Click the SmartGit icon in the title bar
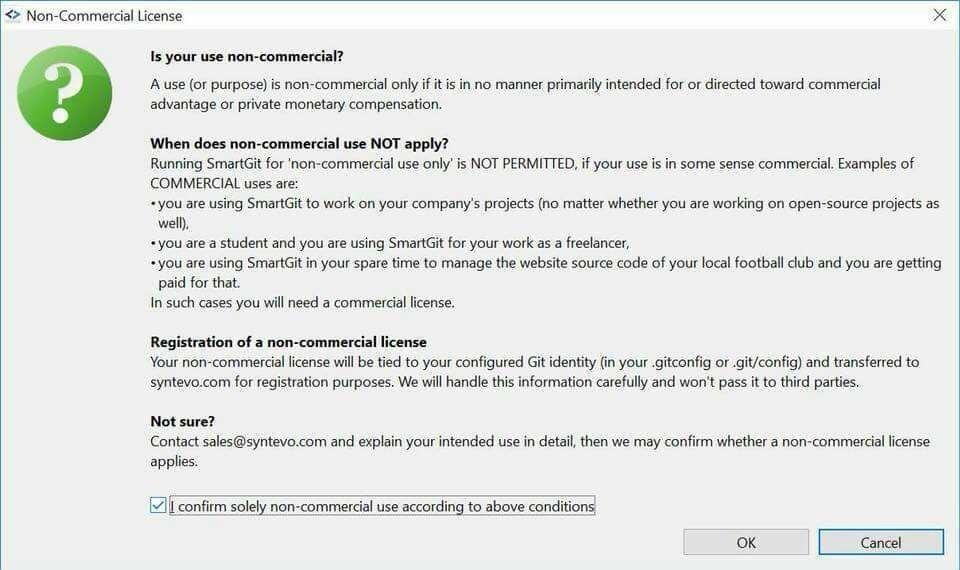 pos(12,15)
